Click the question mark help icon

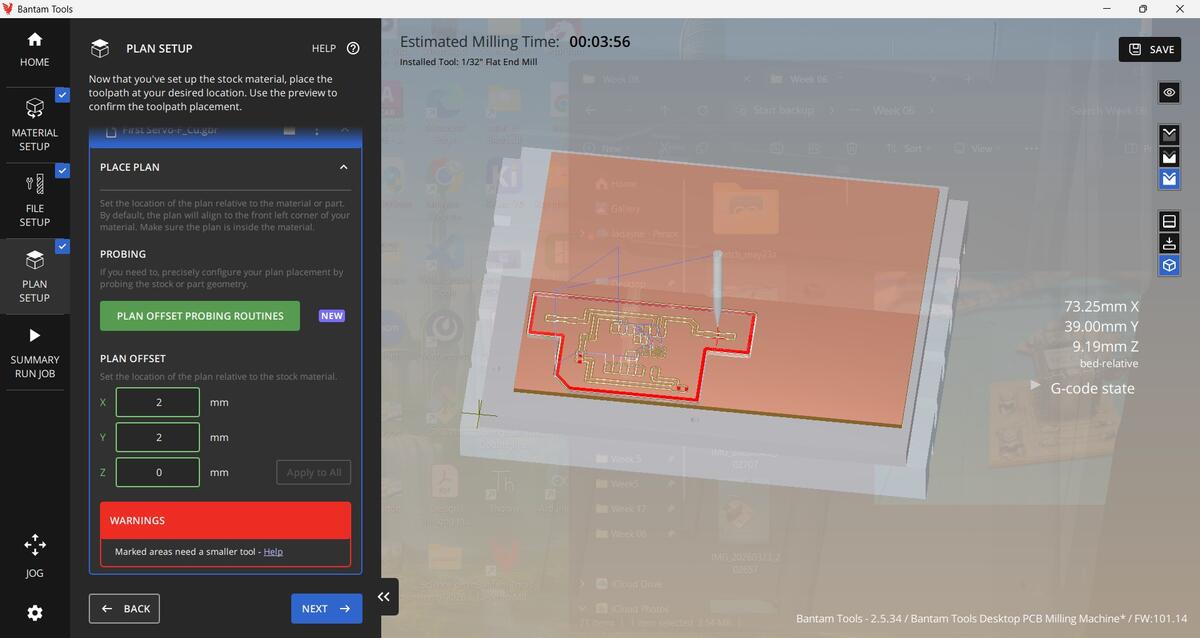[353, 48]
